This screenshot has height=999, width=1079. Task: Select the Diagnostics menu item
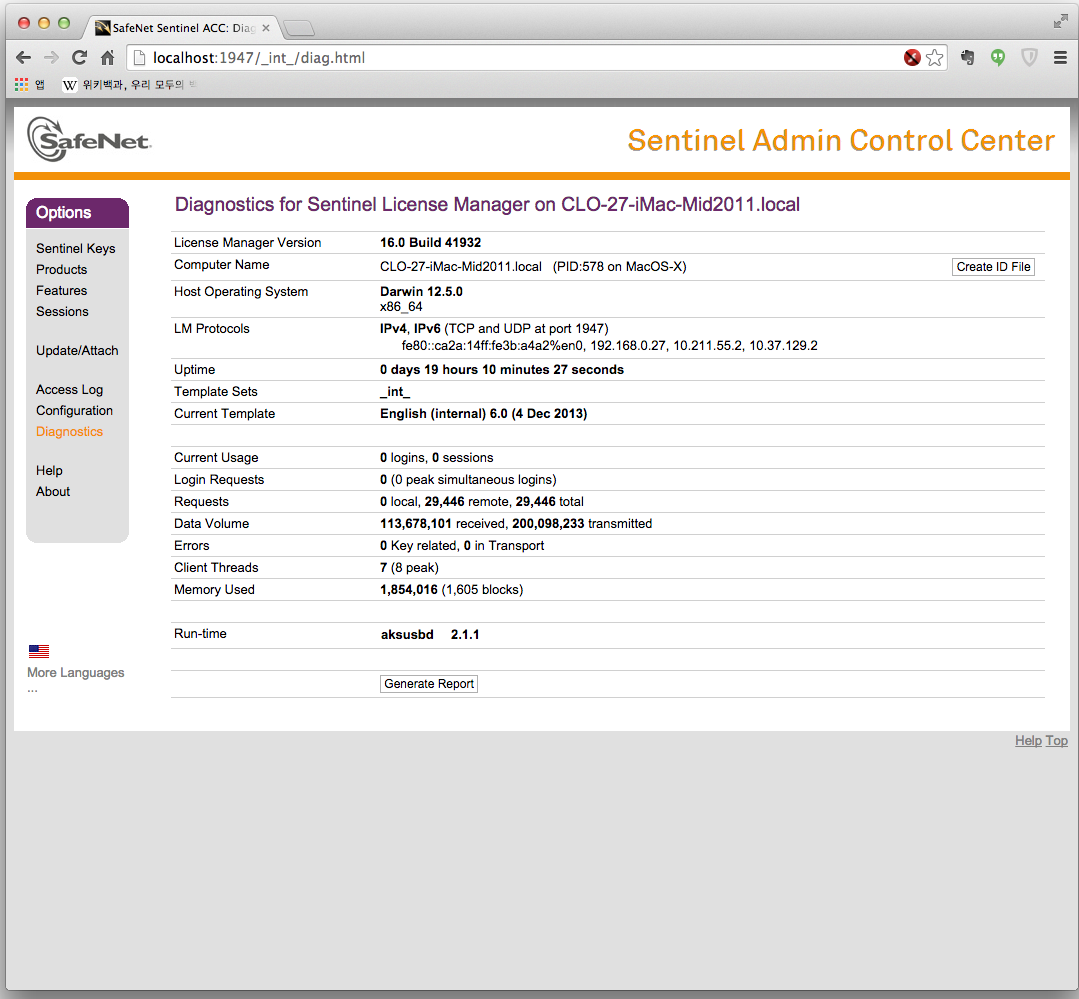point(70,431)
